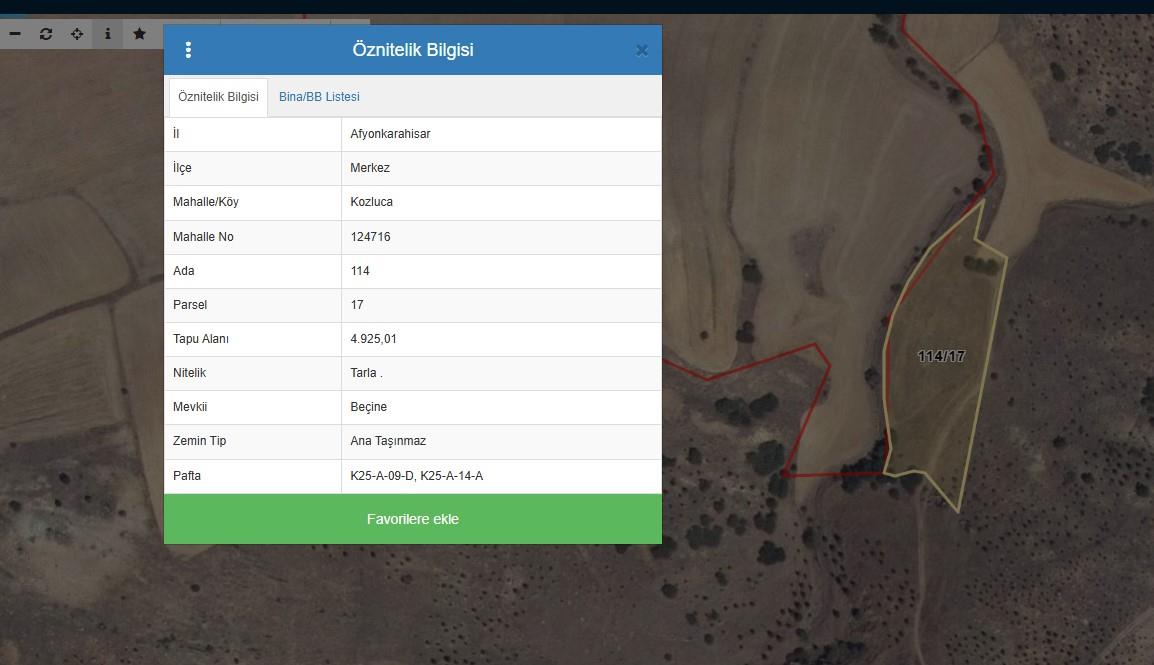Switch to the Bina/BB Listesi tab

(319, 97)
